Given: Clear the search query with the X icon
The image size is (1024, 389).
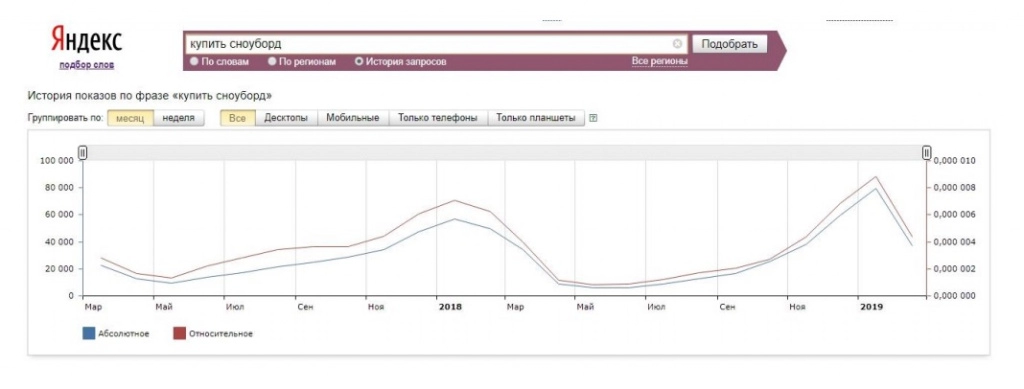Looking at the screenshot, I should point(677,44).
